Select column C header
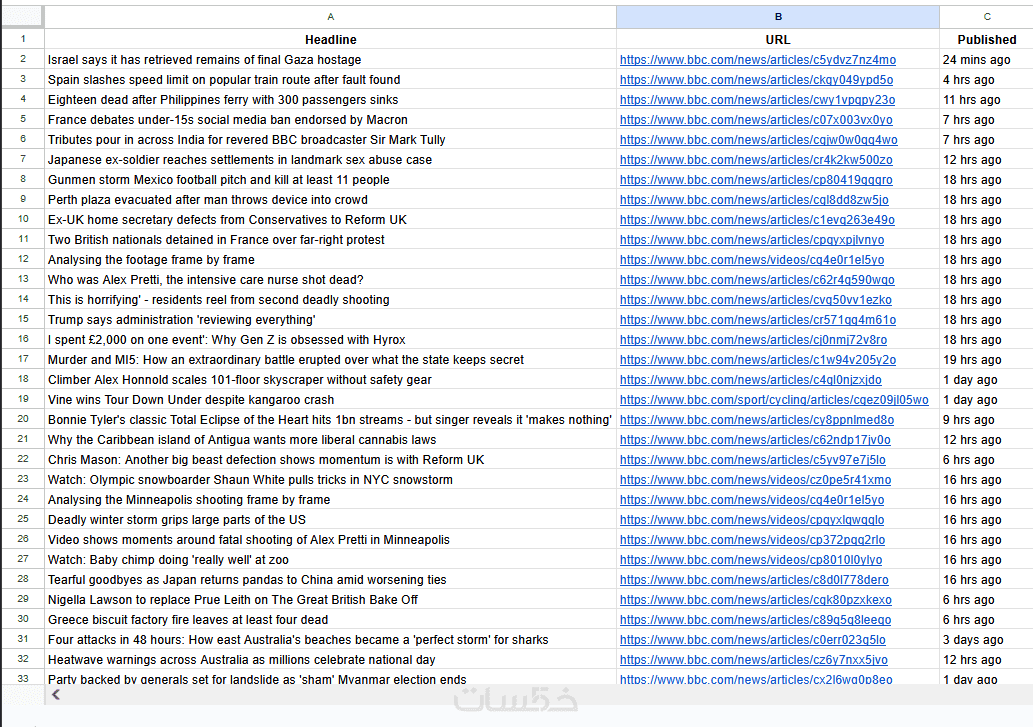1033x727 pixels. (x=986, y=16)
